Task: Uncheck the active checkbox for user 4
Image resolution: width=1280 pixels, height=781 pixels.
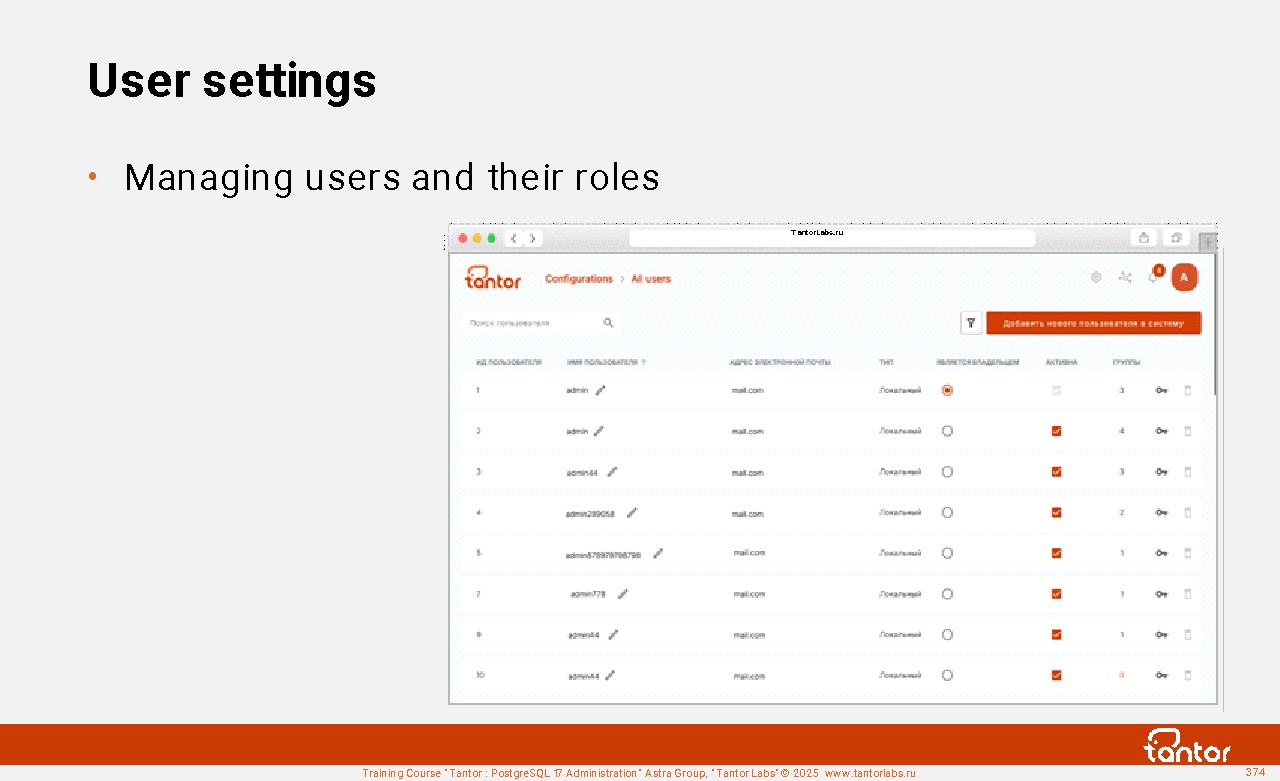Action: tap(1056, 513)
